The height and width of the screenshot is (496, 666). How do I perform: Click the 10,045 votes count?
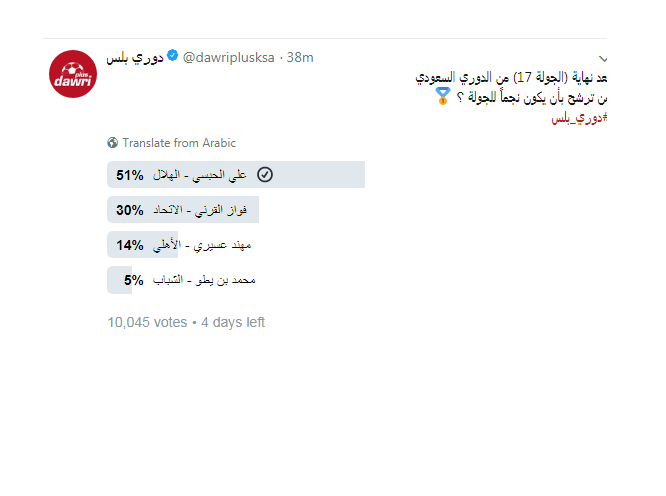point(147,322)
